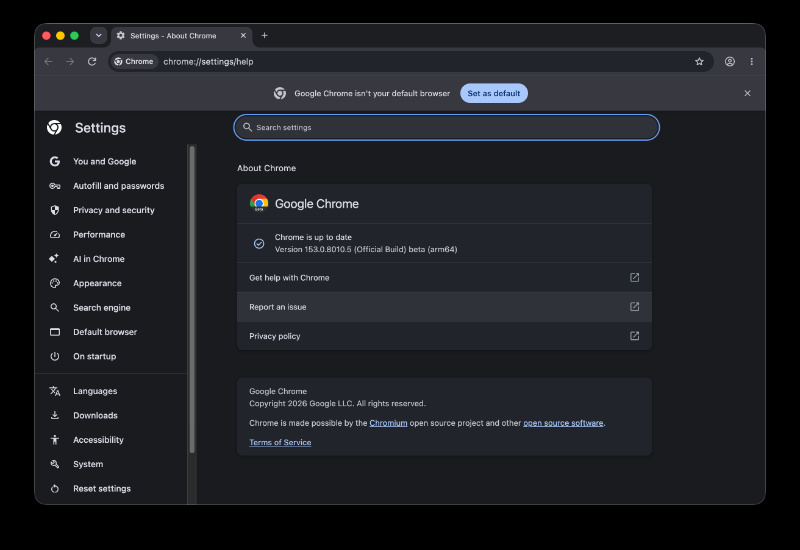Open Terms of Service link
Viewport: 800px width, 550px height.
coord(280,442)
